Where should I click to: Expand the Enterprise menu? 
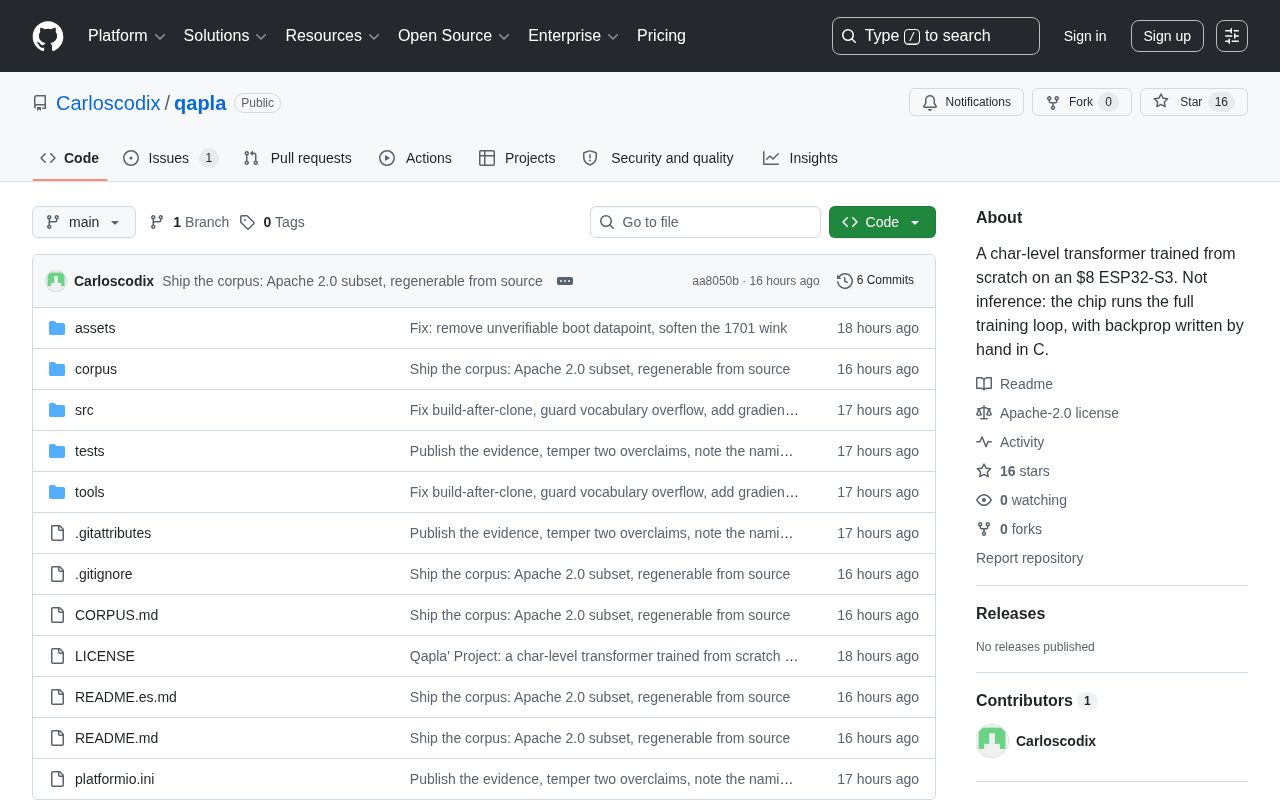point(574,36)
